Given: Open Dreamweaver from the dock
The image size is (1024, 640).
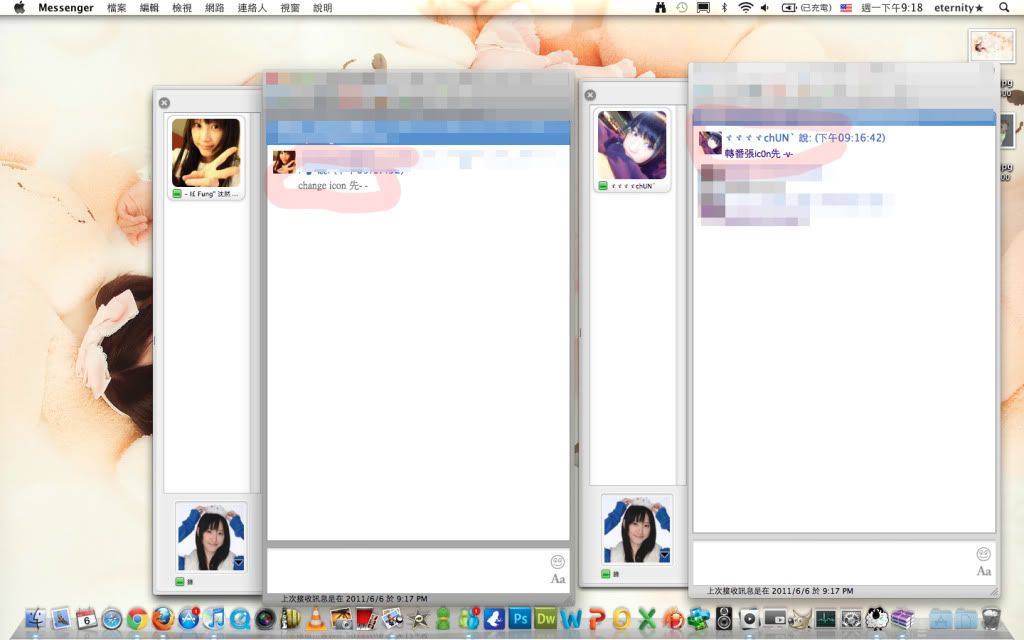Looking at the screenshot, I should tap(546, 619).
